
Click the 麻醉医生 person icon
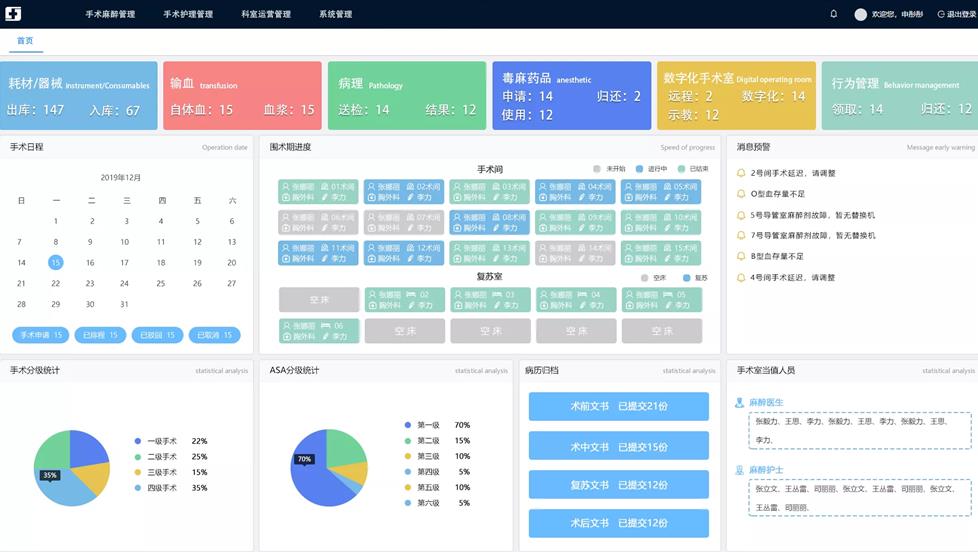(740, 403)
